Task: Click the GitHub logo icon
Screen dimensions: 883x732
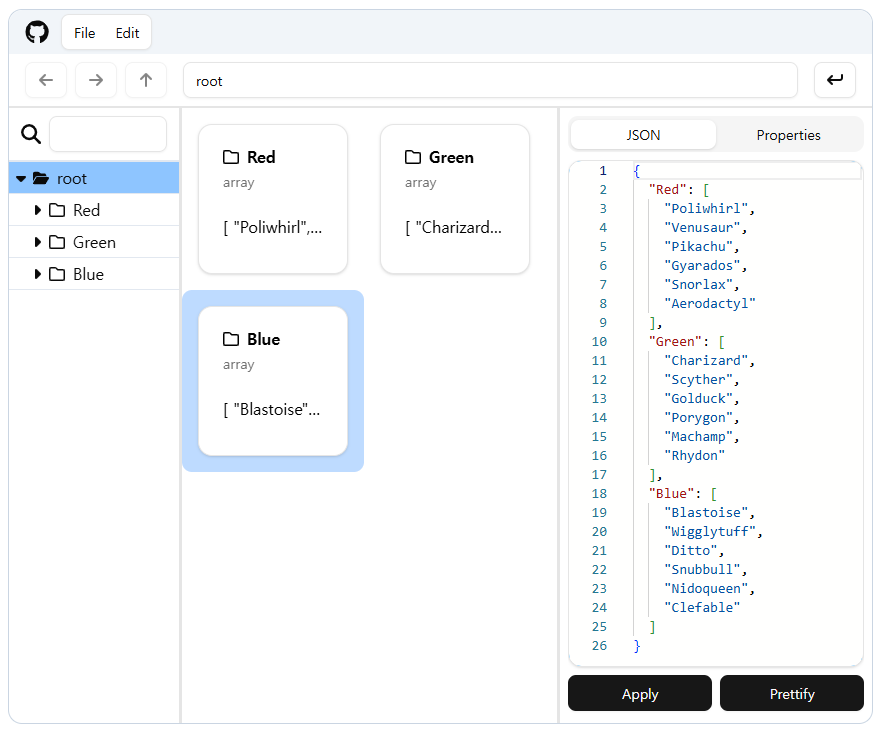Action: coord(36,31)
